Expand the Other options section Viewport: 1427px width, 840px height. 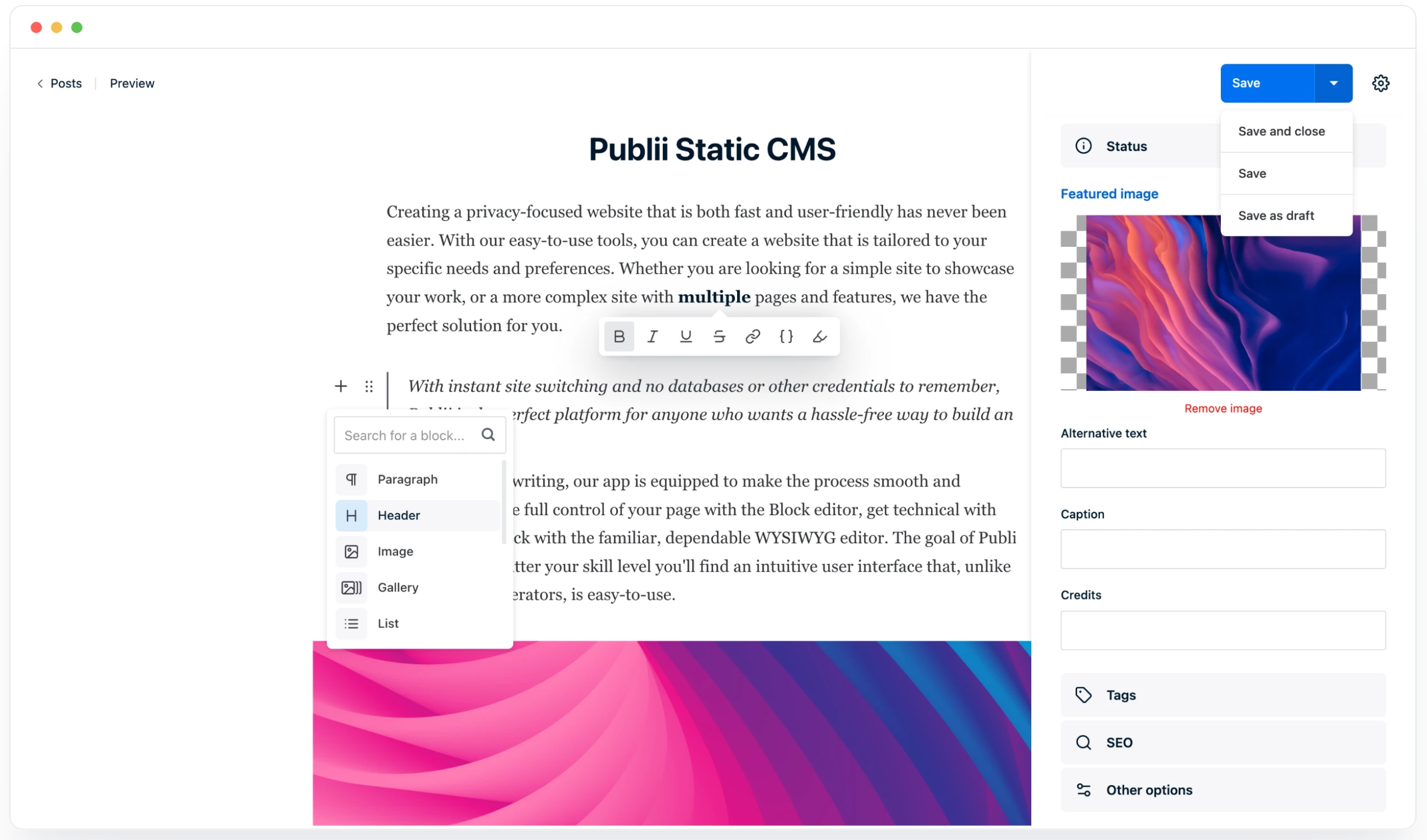[1148, 790]
